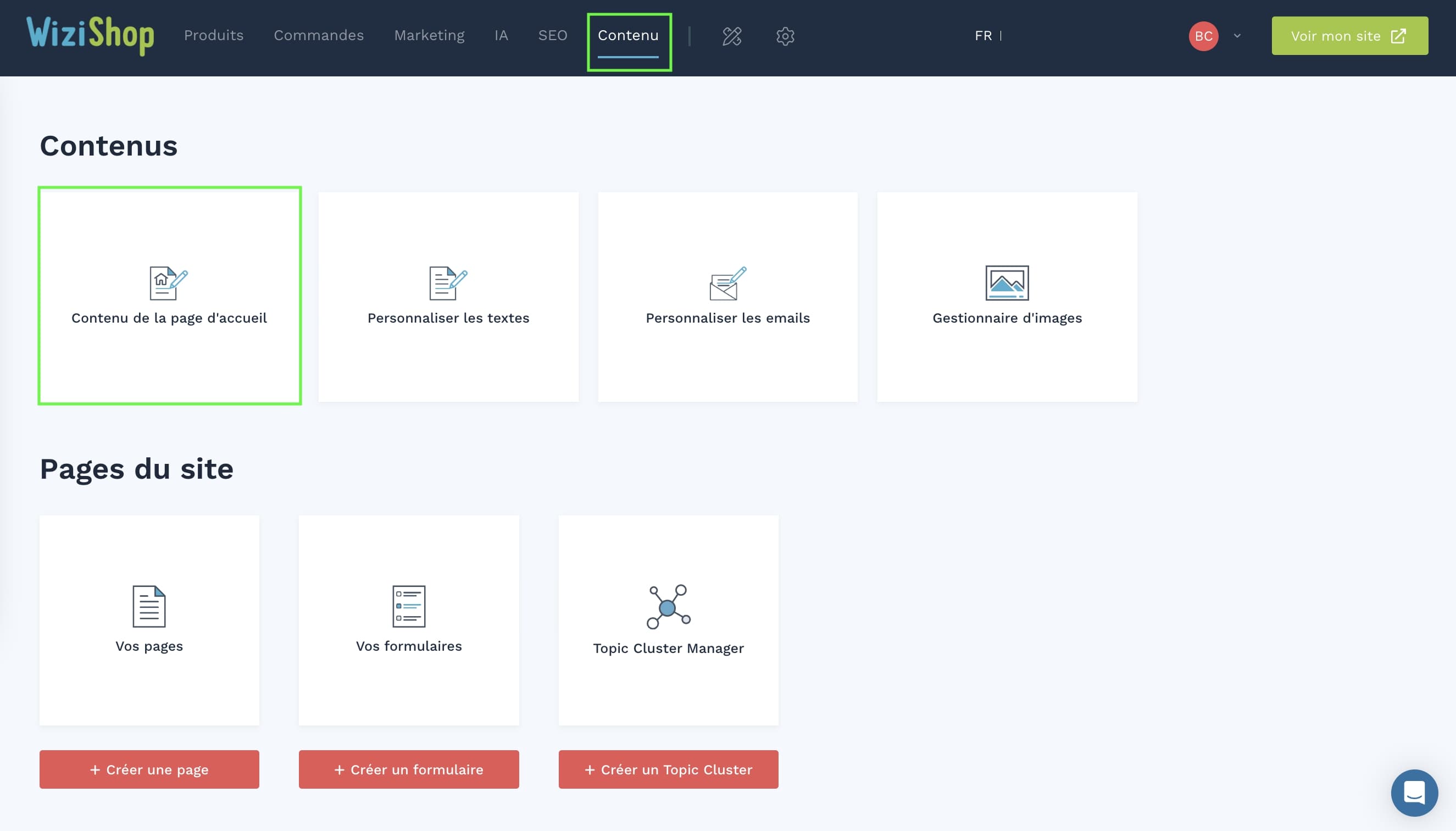The width and height of the screenshot is (1456, 831).
Task: Click the Vos pages document icon
Action: coord(149,606)
